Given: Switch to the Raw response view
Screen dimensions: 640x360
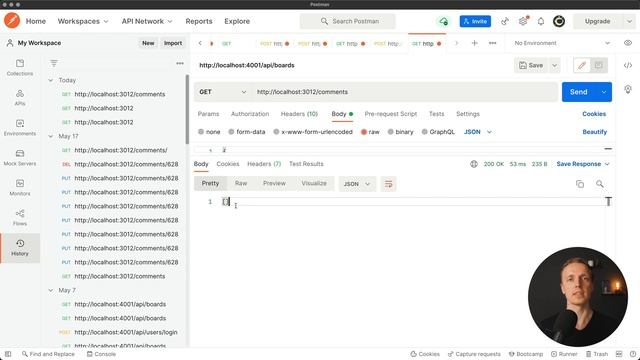Looking at the screenshot, I should click(241, 184).
